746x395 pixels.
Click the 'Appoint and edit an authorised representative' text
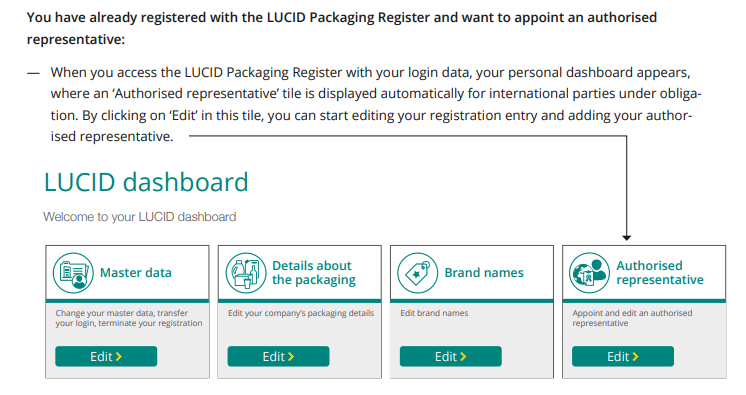632,318
